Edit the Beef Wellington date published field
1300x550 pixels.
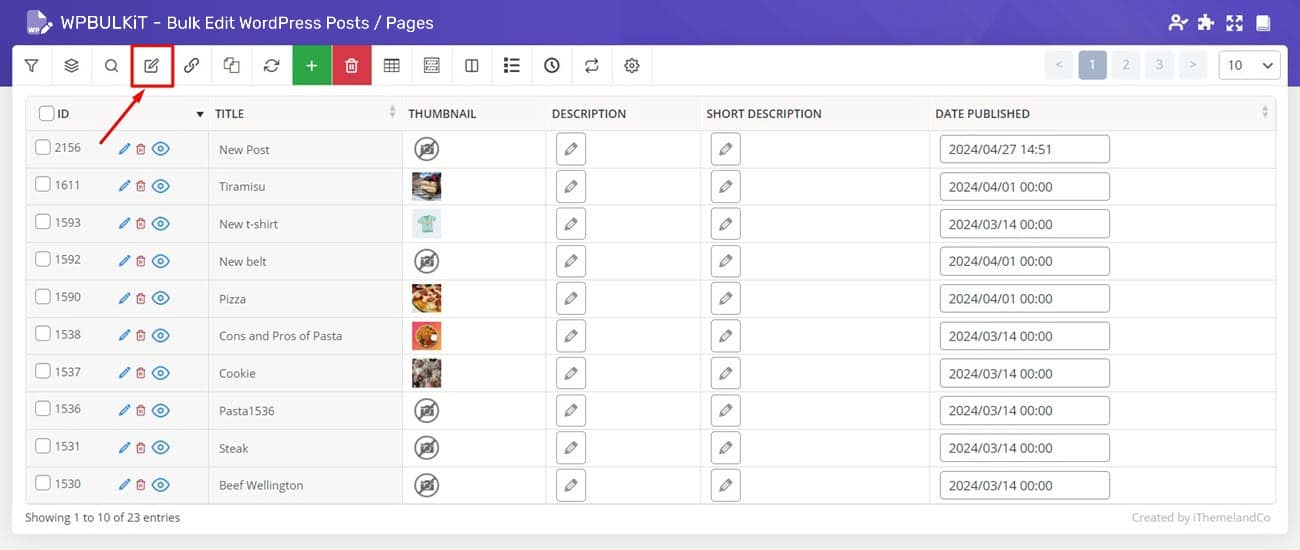(x=1025, y=485)
